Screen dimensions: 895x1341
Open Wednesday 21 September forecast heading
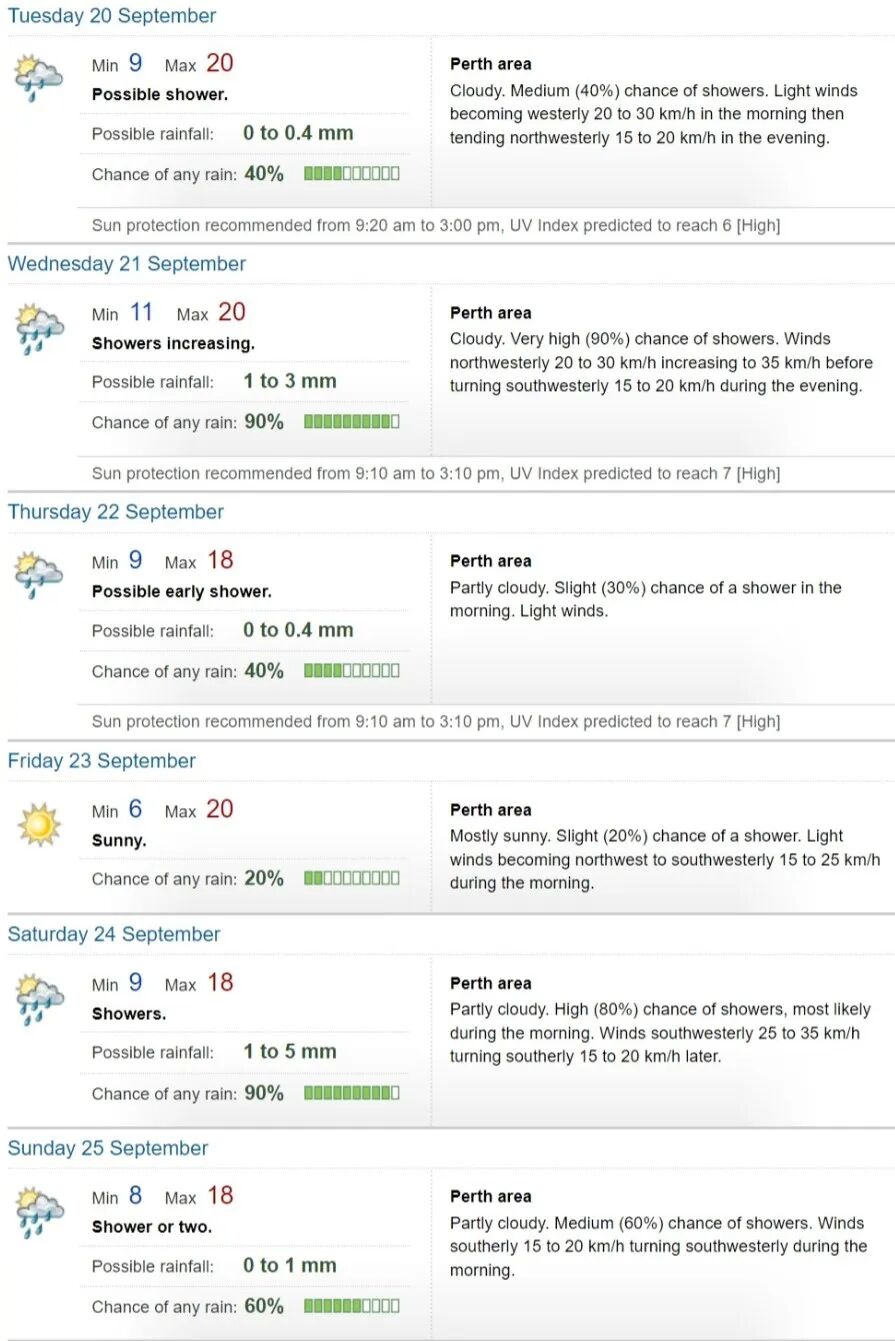tap(127, 264)
